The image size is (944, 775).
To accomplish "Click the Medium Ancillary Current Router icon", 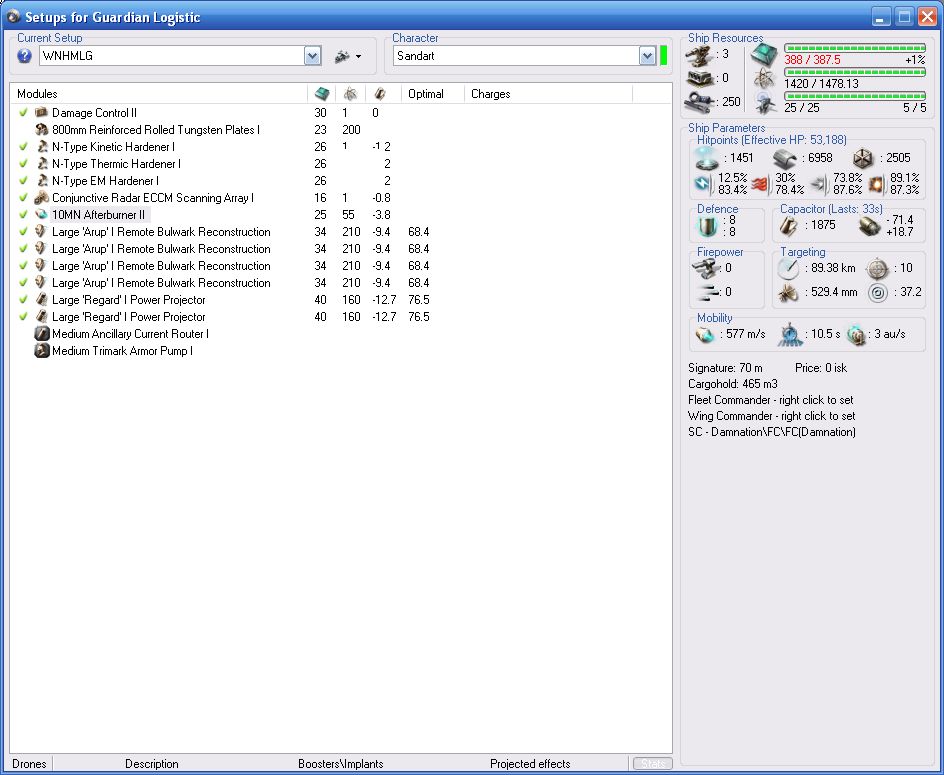I will [41, 334].
